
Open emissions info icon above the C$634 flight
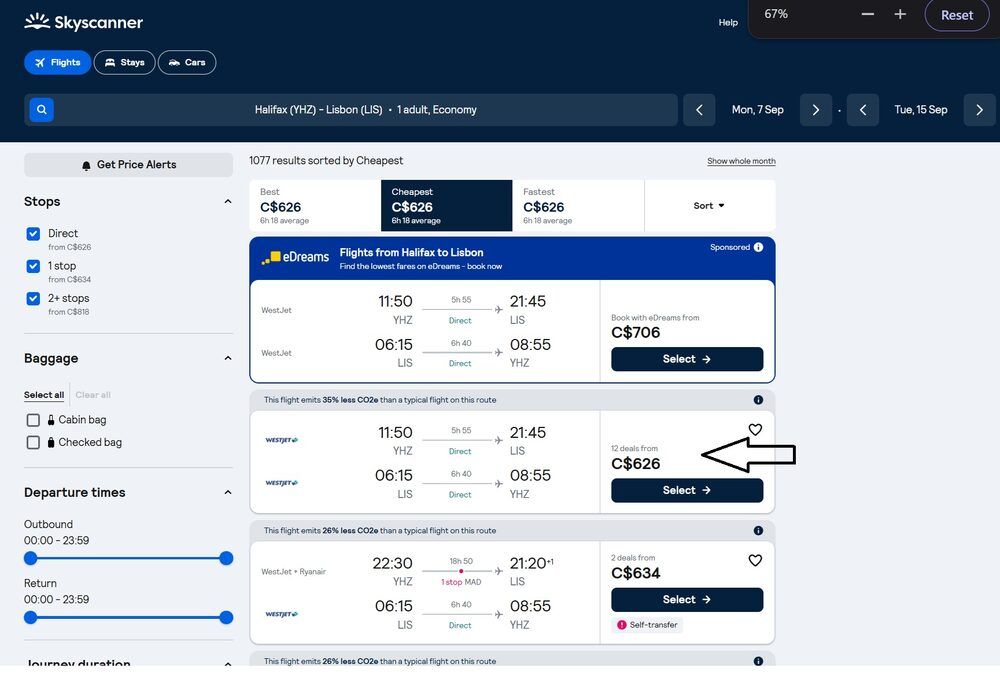tap(758, 531)
